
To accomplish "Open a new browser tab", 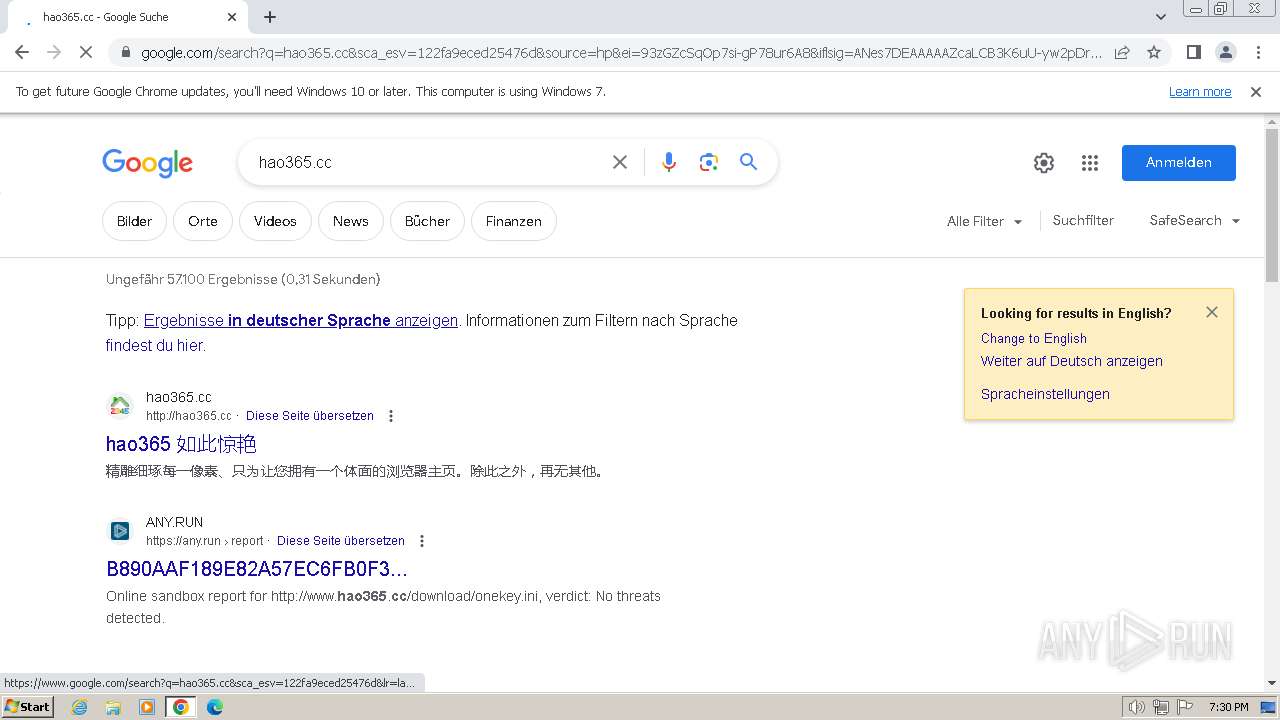I will (x=270, y=17).
